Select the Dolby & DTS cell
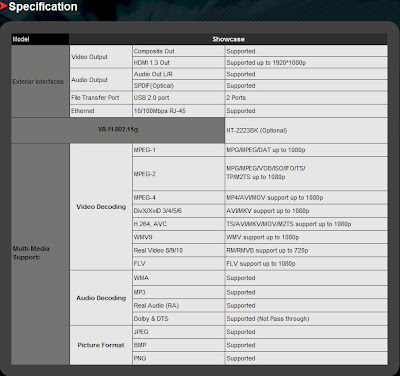The width and height of the screenshot is (400, 376). tap(179, 319)
